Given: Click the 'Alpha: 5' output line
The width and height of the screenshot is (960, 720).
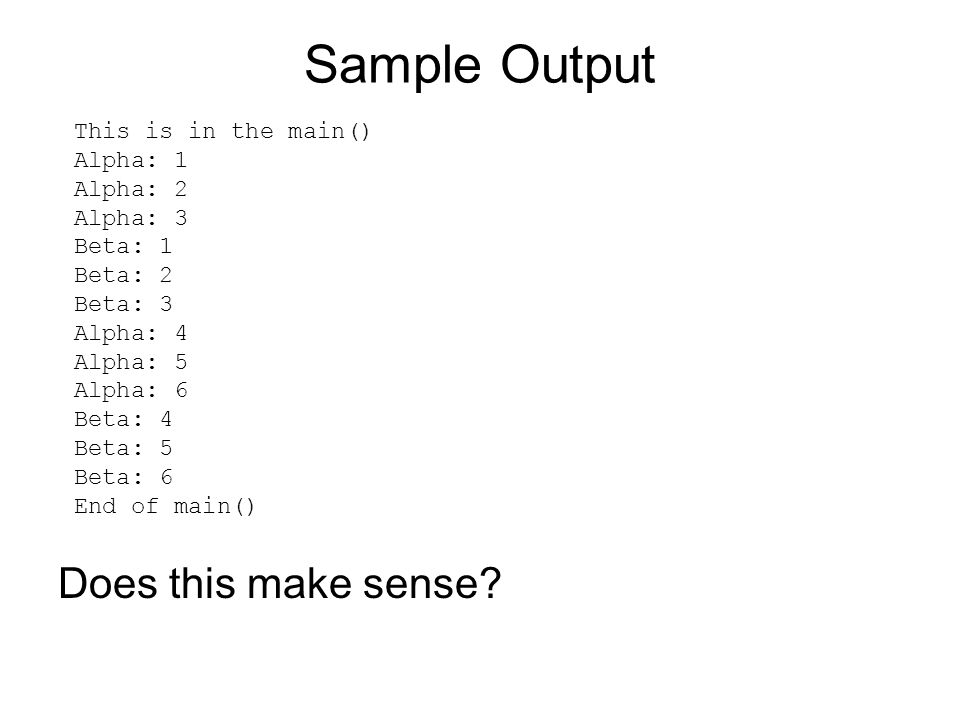Looking at the screenshot, I should 130,362.
